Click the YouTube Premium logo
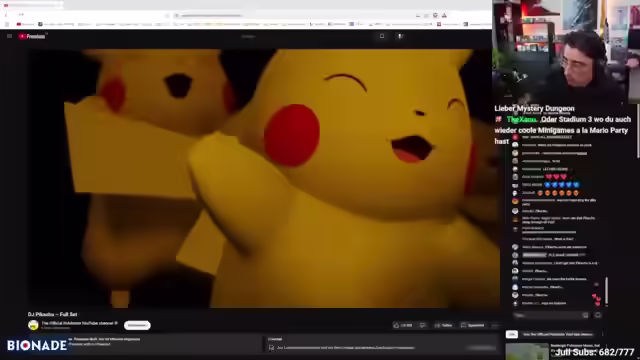Screen dimensions: 640x360 (32, 36)
